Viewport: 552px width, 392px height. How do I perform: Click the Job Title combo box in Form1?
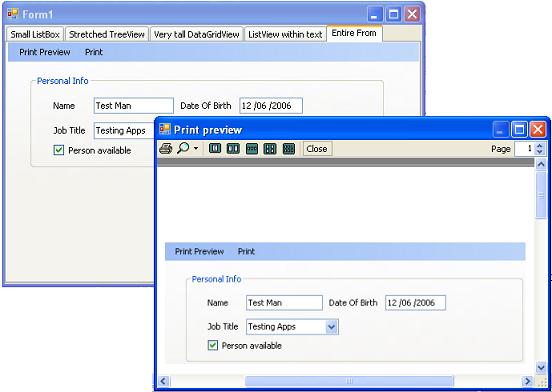[x=125, y=131]
